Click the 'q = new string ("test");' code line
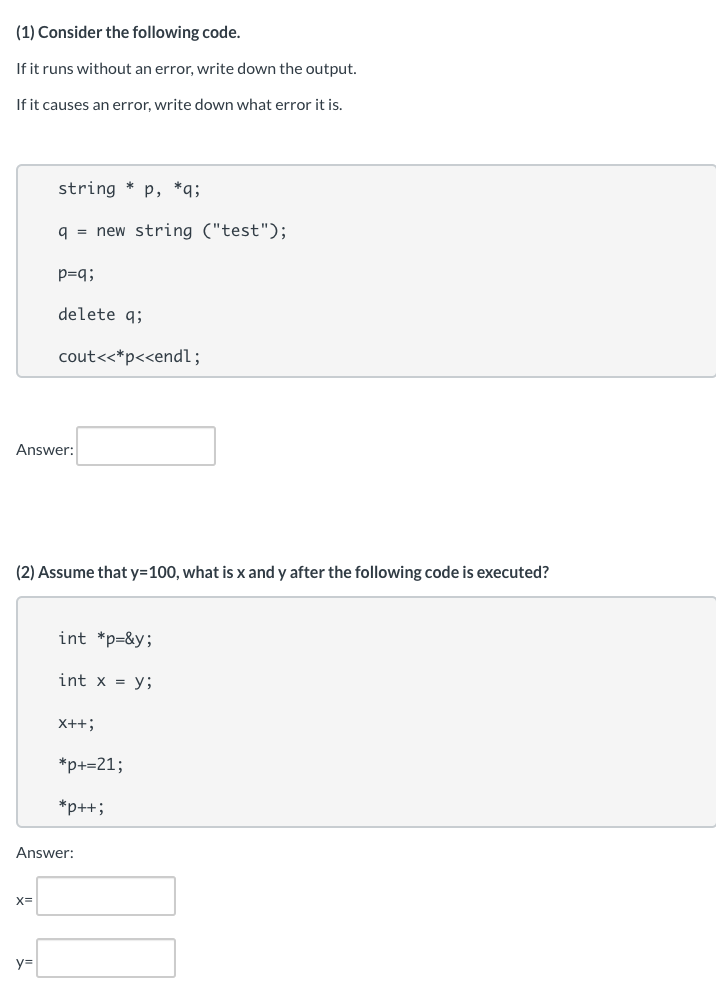Viewport: 716px width, 990px height. pyautogui.click(x=172, y=231)
